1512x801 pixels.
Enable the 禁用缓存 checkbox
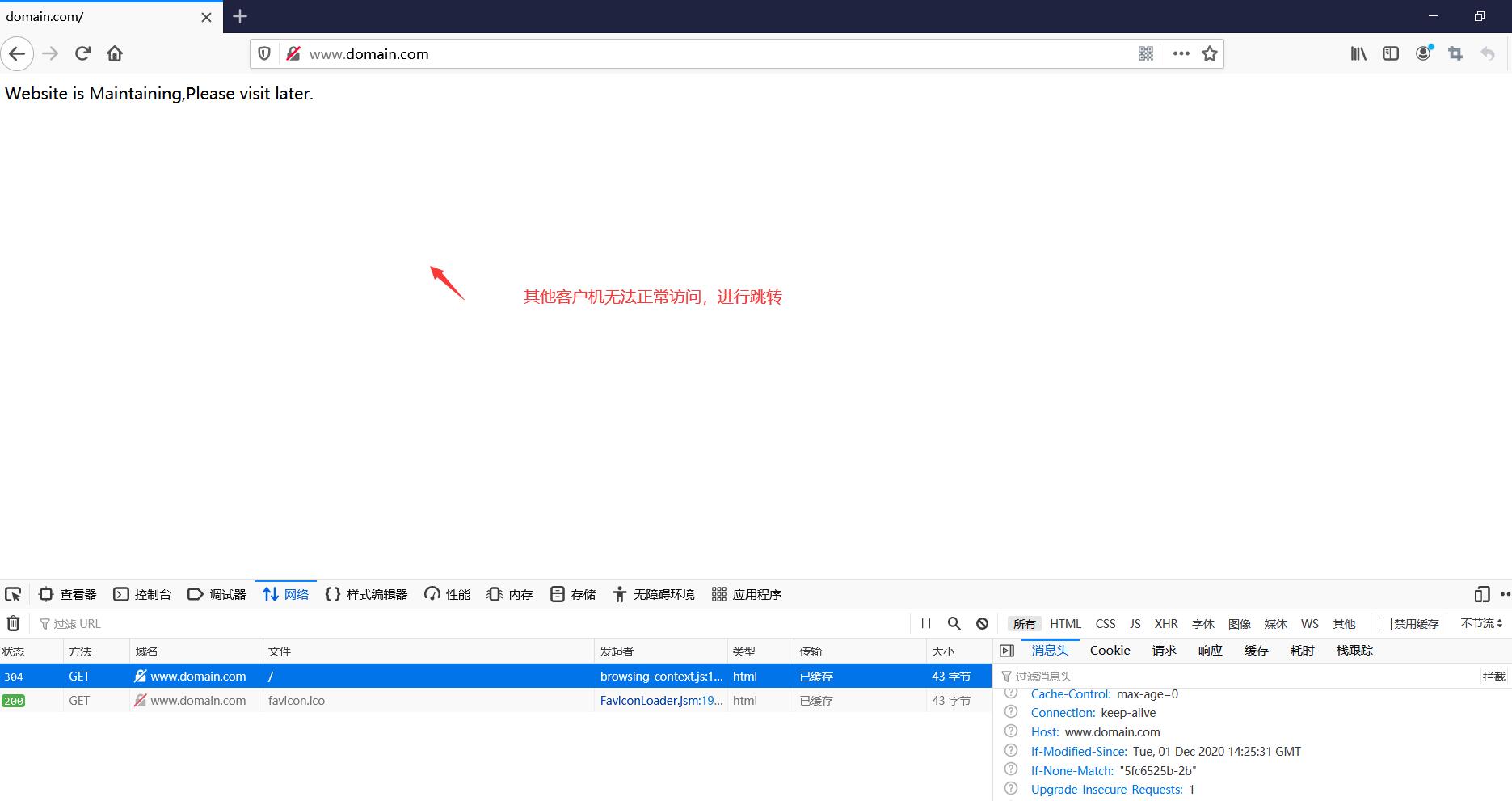[1385, 623]
